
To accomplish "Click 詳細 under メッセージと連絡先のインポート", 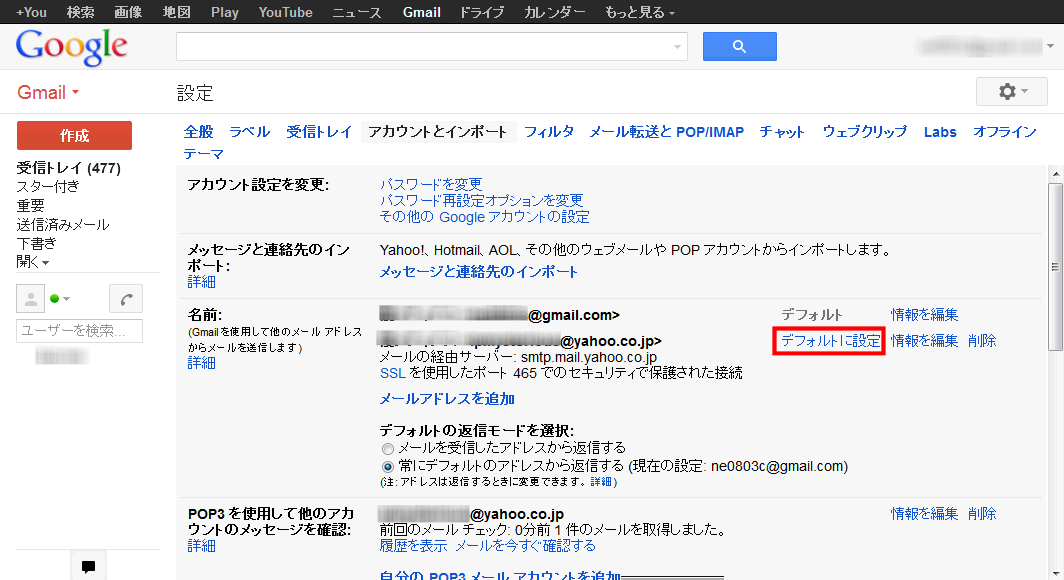I will point(202,282).
